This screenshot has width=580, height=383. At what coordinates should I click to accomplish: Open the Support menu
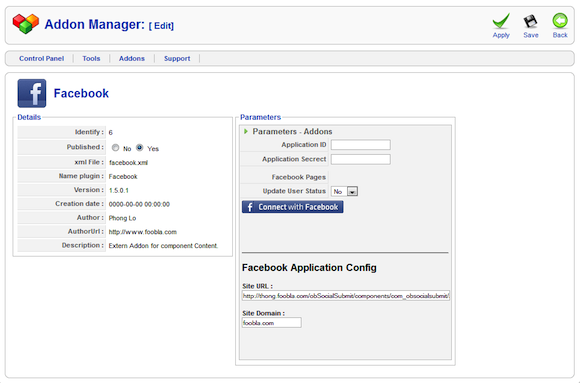pos(177,58)
